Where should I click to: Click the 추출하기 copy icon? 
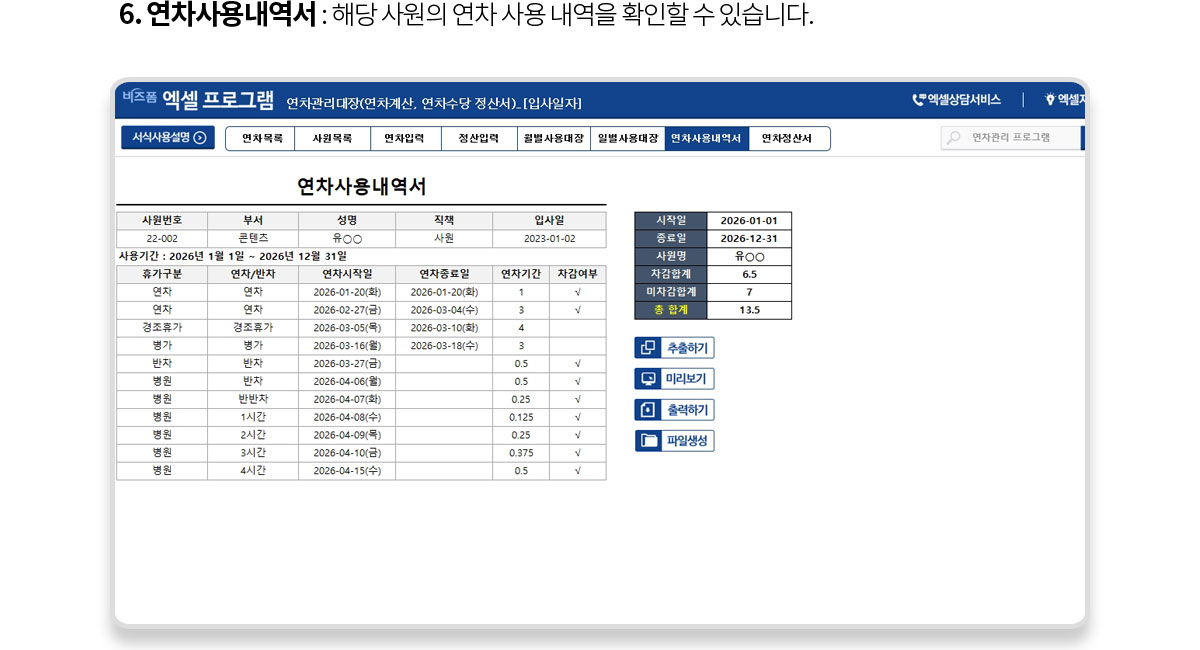click(x=648, y=348)
